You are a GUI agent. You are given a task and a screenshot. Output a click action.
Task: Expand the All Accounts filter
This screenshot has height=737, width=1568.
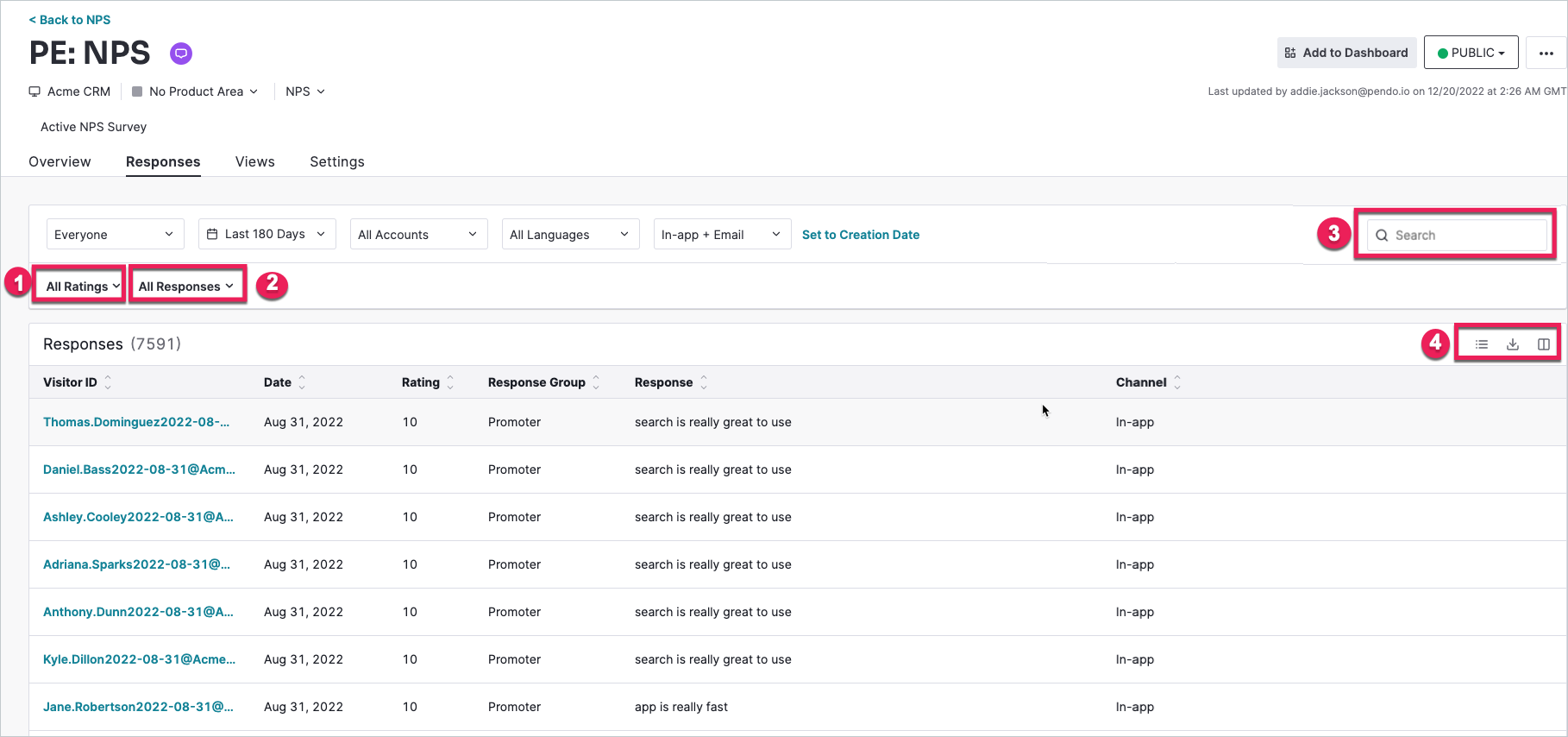pos(419,234)
